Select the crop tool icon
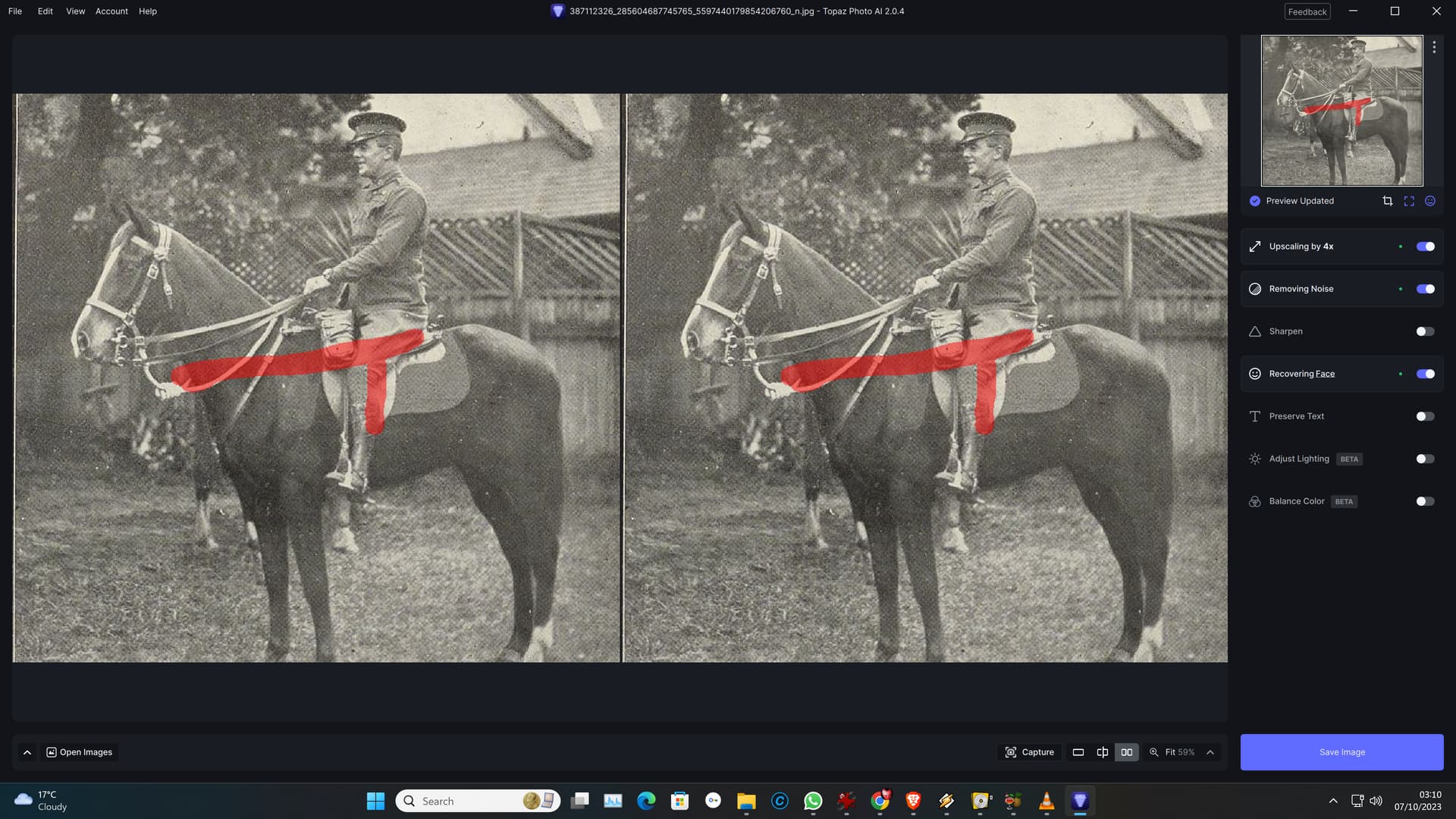This screenshot has height=819, width=1456. coord(1387,201)
